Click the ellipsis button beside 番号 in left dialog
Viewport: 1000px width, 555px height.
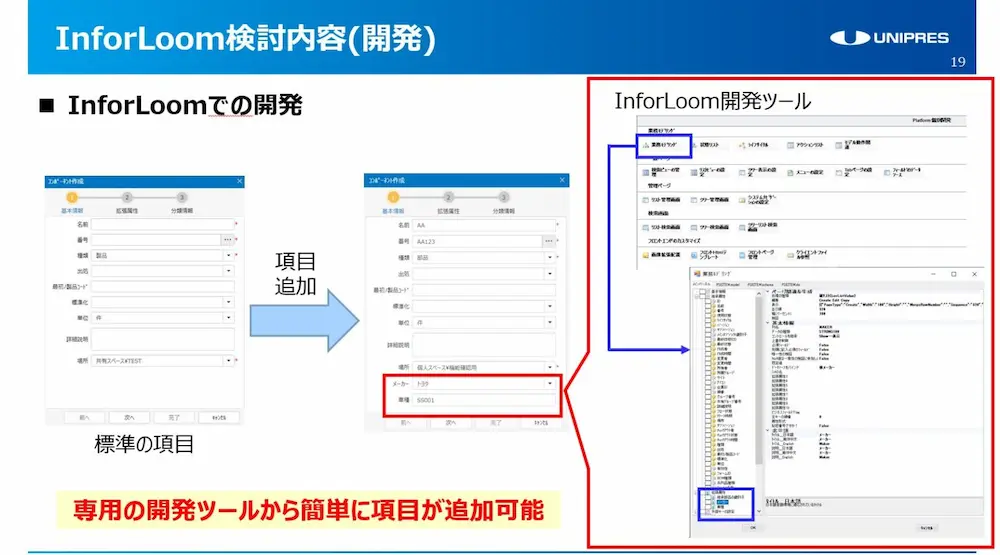point(228,240)
